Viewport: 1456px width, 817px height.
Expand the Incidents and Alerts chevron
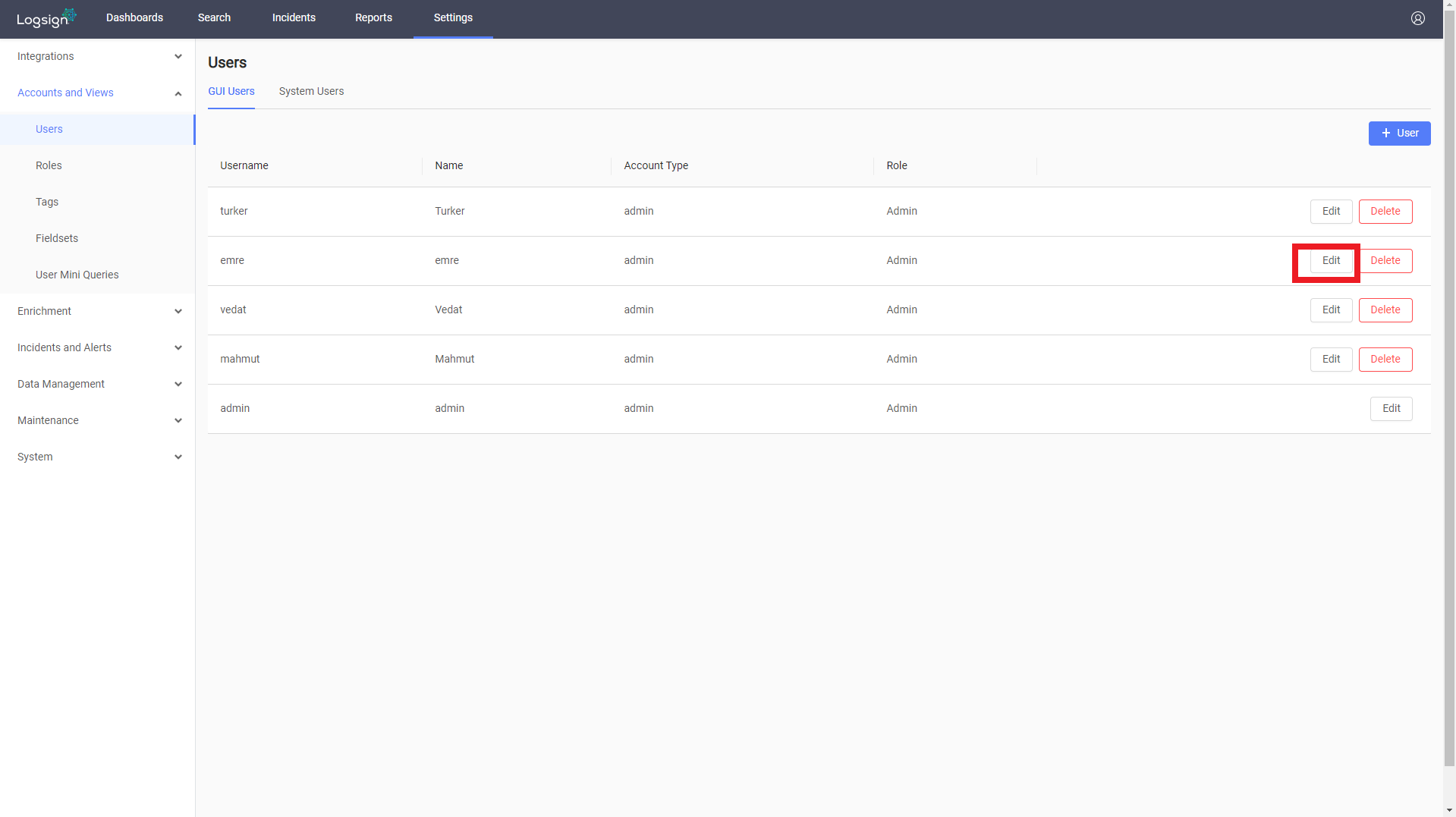click(178, 347)
